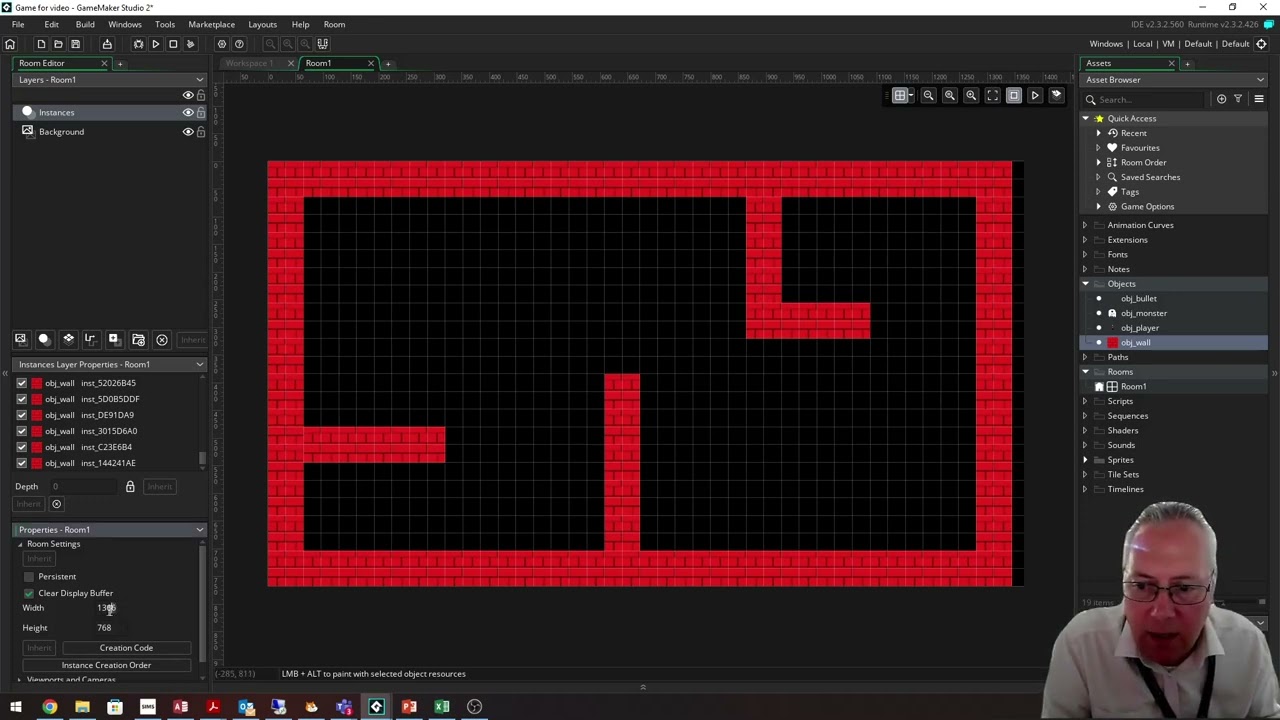Toggle the depth lock icon
Screen dimensions: 1280x720
[130, 487]
